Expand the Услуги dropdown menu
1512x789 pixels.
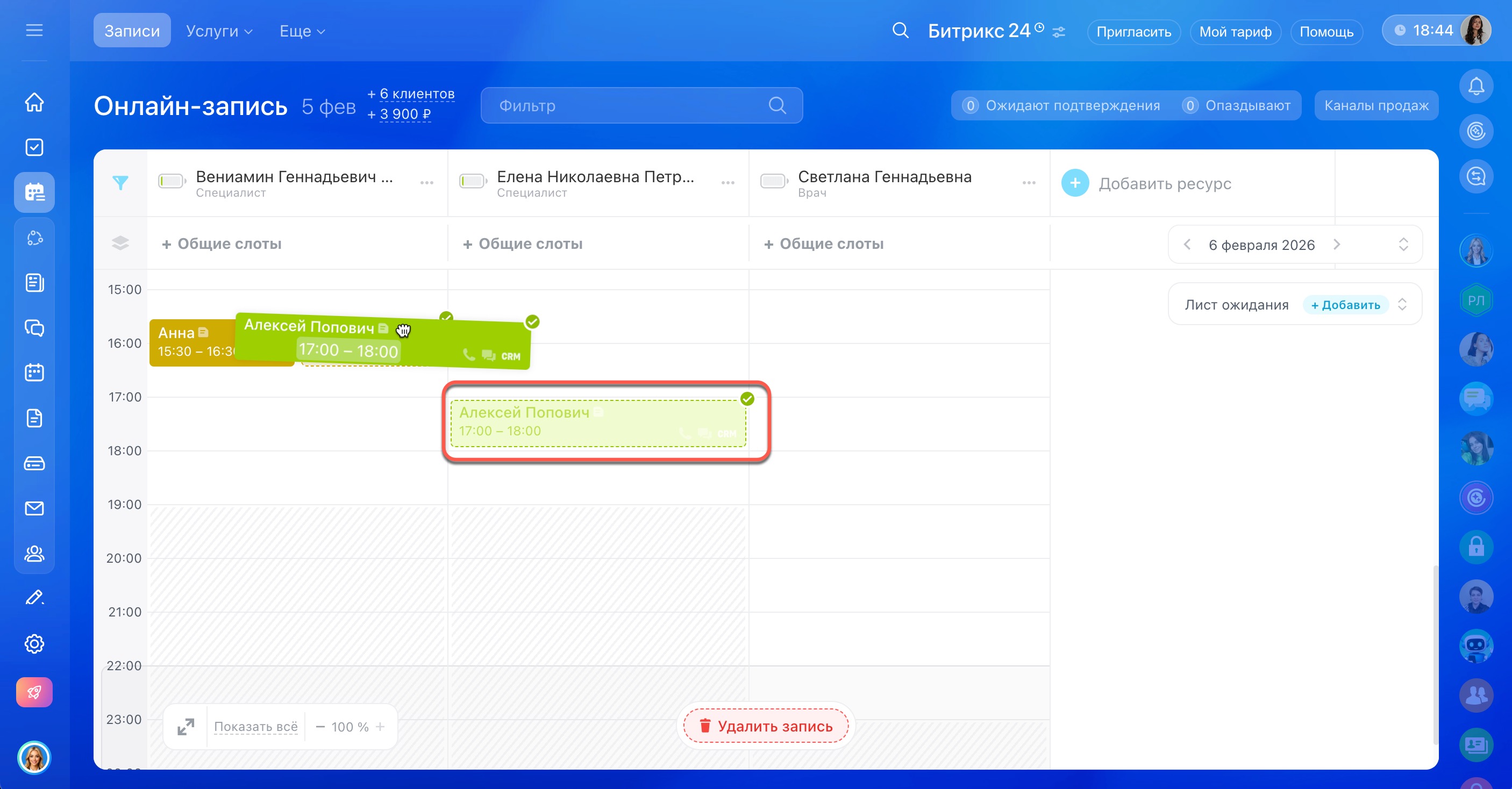(x=219, y=31)
